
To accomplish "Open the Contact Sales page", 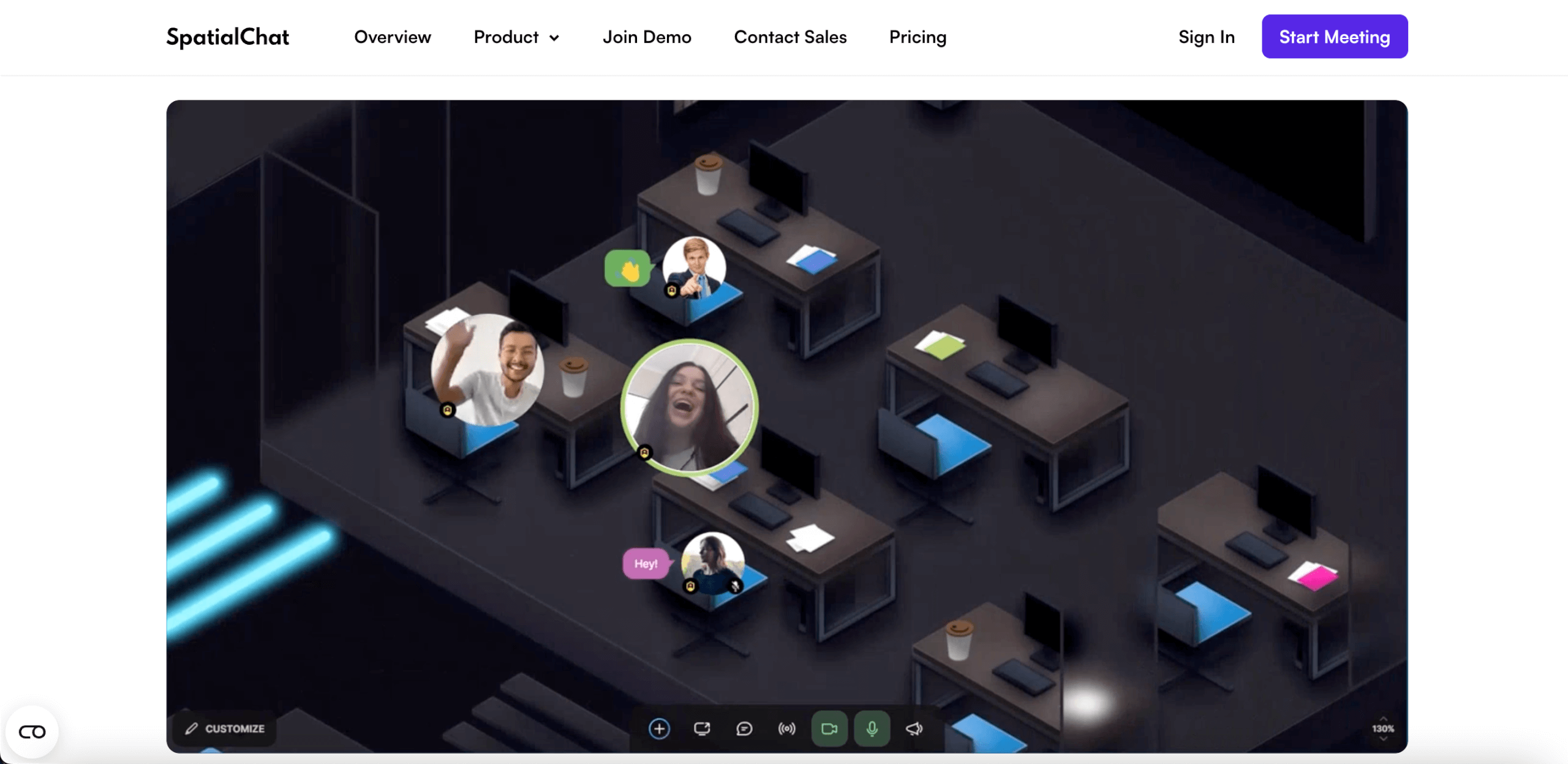I will tap(790, 37).
